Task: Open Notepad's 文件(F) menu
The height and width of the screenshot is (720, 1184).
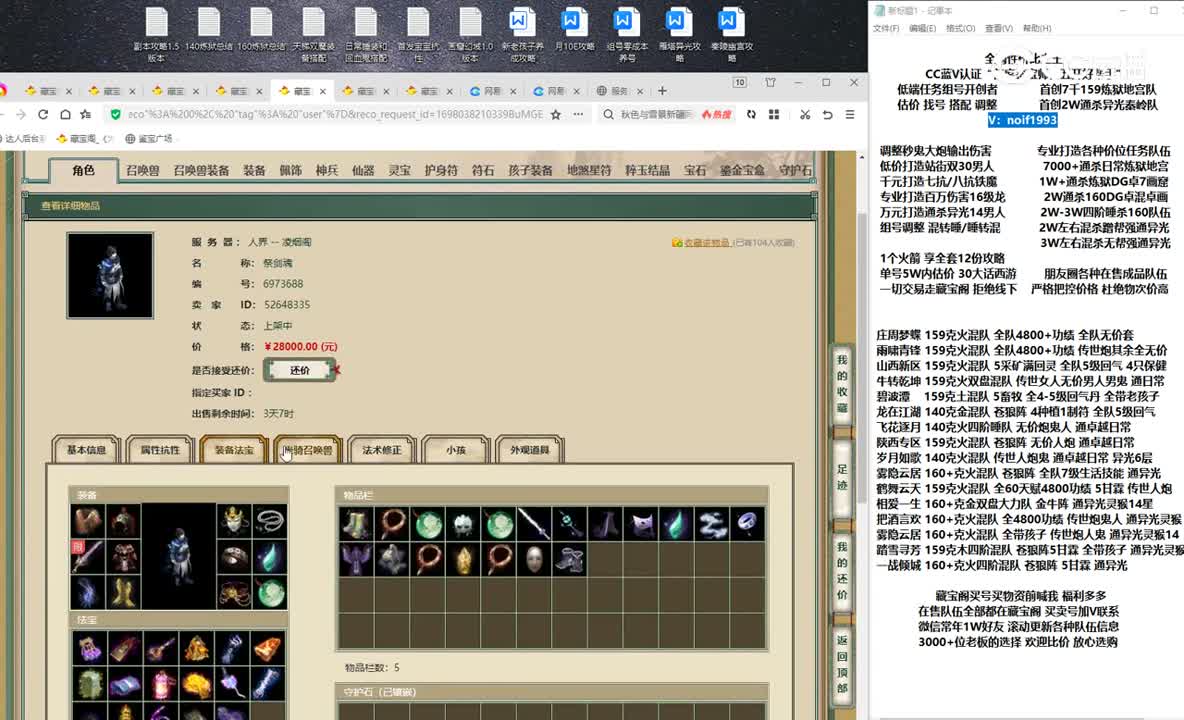Action: click(886, 29)
